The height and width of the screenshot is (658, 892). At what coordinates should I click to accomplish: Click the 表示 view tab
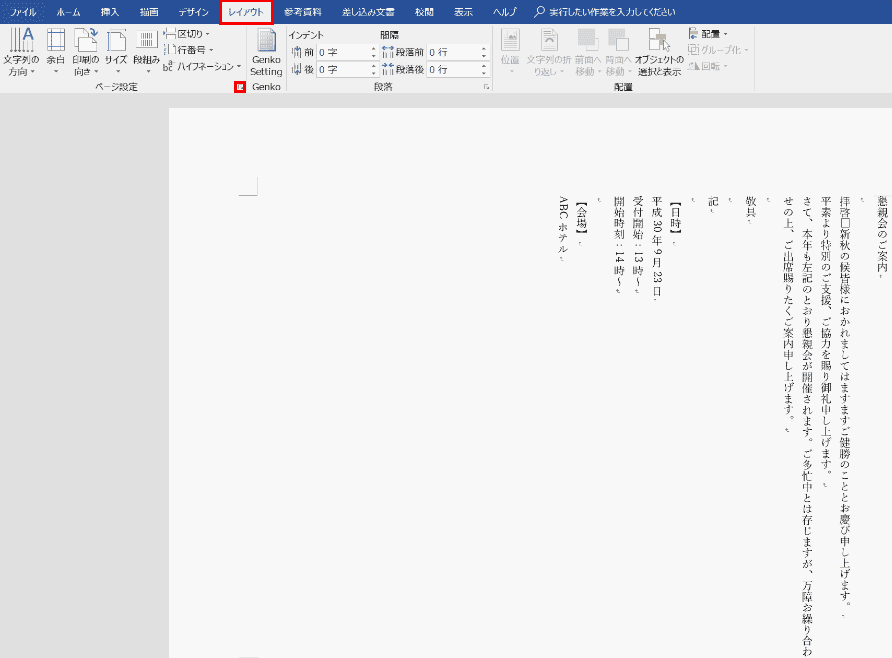point(463,12)
